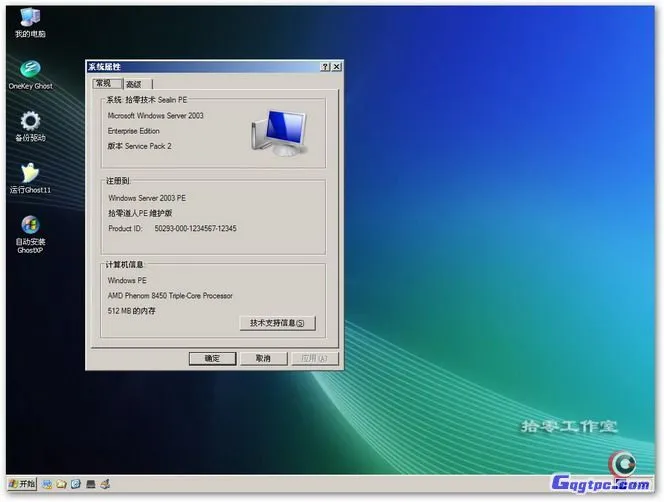Open the 备份驱动 gear icon
The width and height of the screenshot is (664, 502).
click(x=30, y=126)
